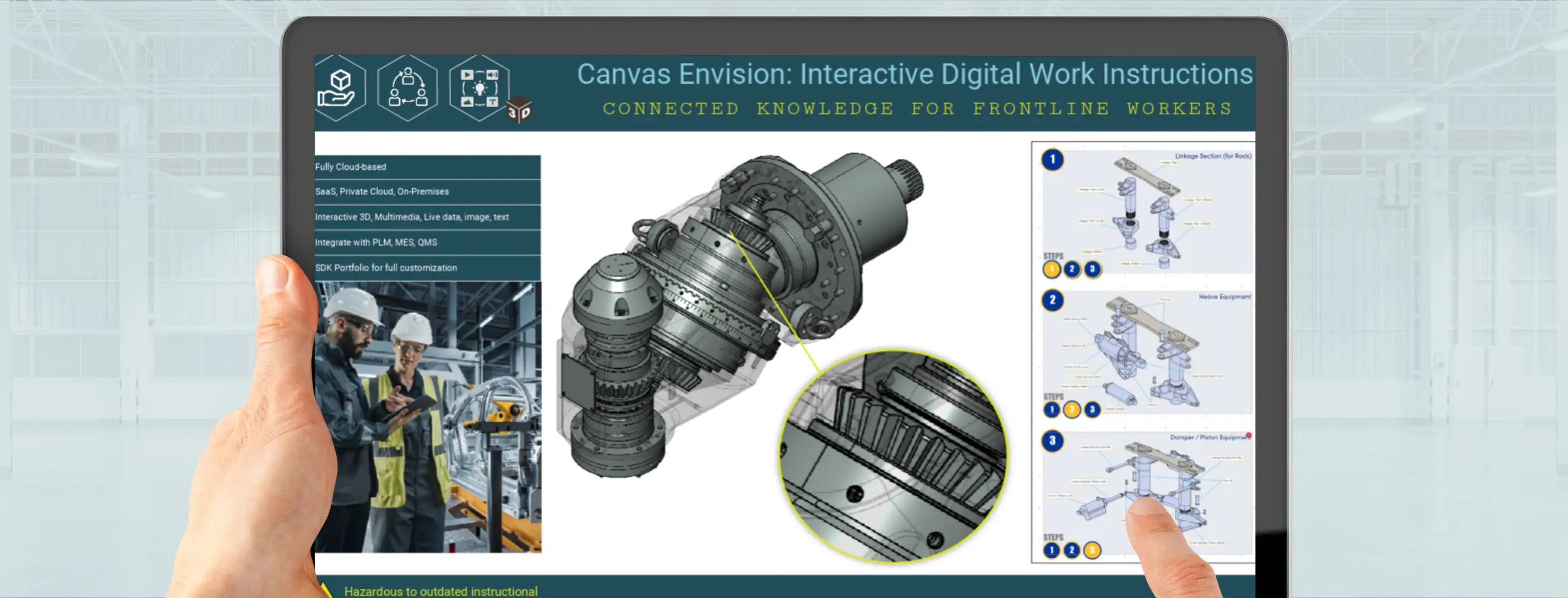
Task: Click the large number 3 badge for Damper / Piston Equipment
Action: [x=1052, y=441]
